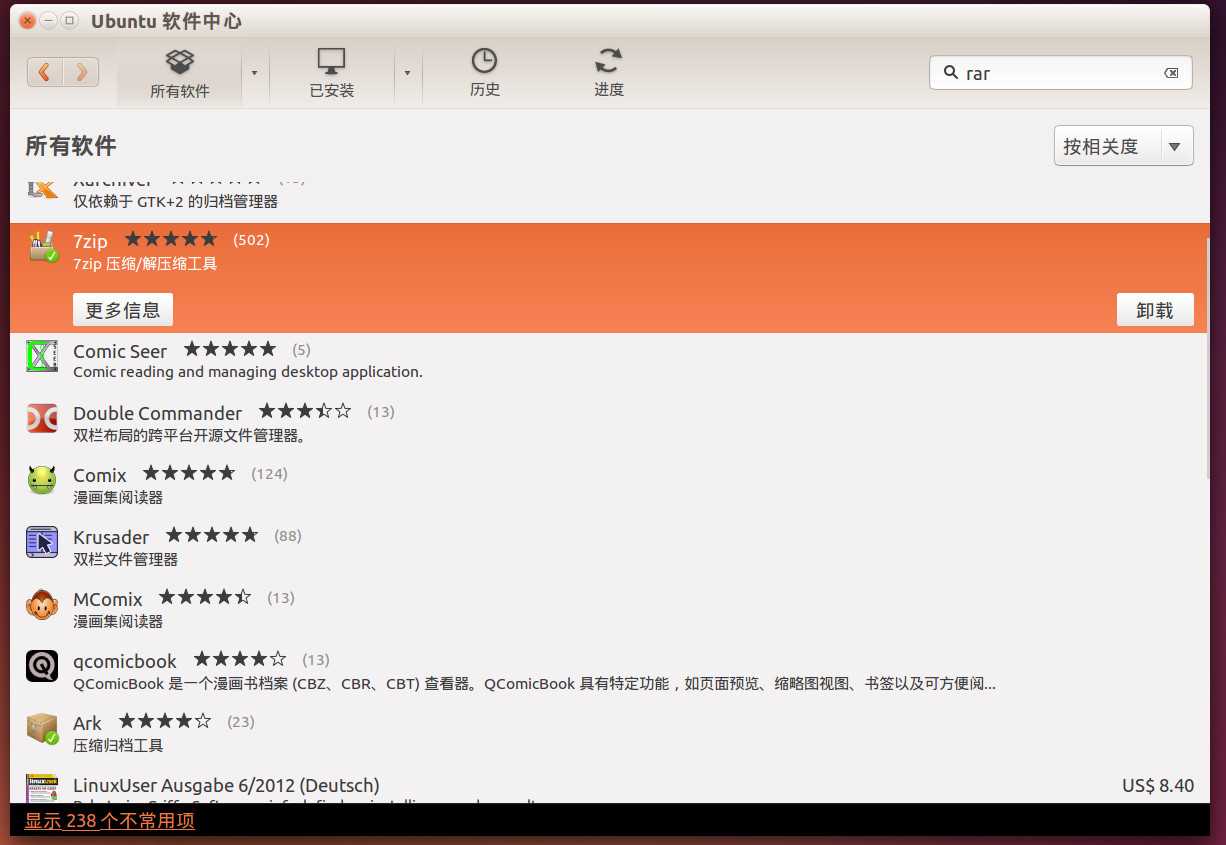Click the LinuxUser Ausgabe 6/2012 (Deutsch) title
1226x845 pixels.
[x=226, y=785]
